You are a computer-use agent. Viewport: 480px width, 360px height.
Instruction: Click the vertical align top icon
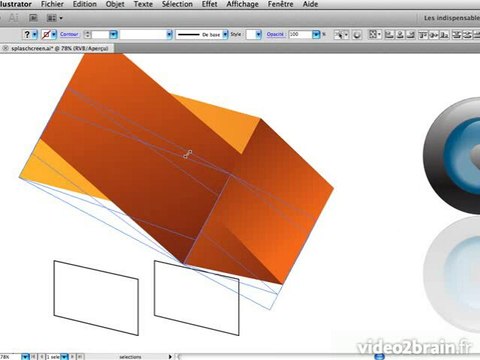(x=423, y=34)
